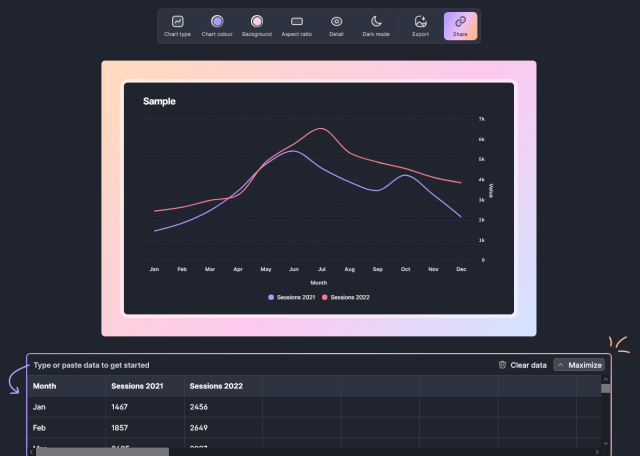Click the Sample chart title
The height and width of the screenshot is (456, 640).
159,101
